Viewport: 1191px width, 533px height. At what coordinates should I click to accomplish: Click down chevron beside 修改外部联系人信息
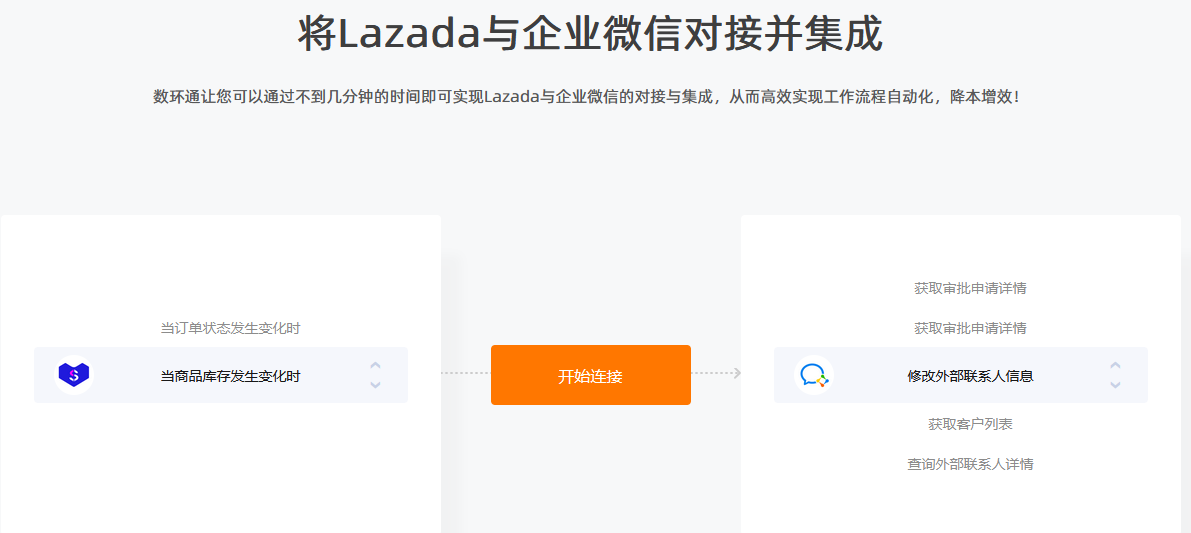[x=1115, y=385]
